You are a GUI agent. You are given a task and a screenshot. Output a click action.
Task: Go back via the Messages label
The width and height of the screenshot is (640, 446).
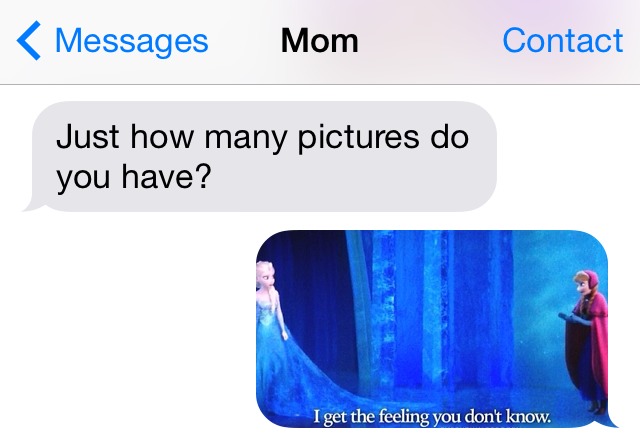(x=131, y=40)
